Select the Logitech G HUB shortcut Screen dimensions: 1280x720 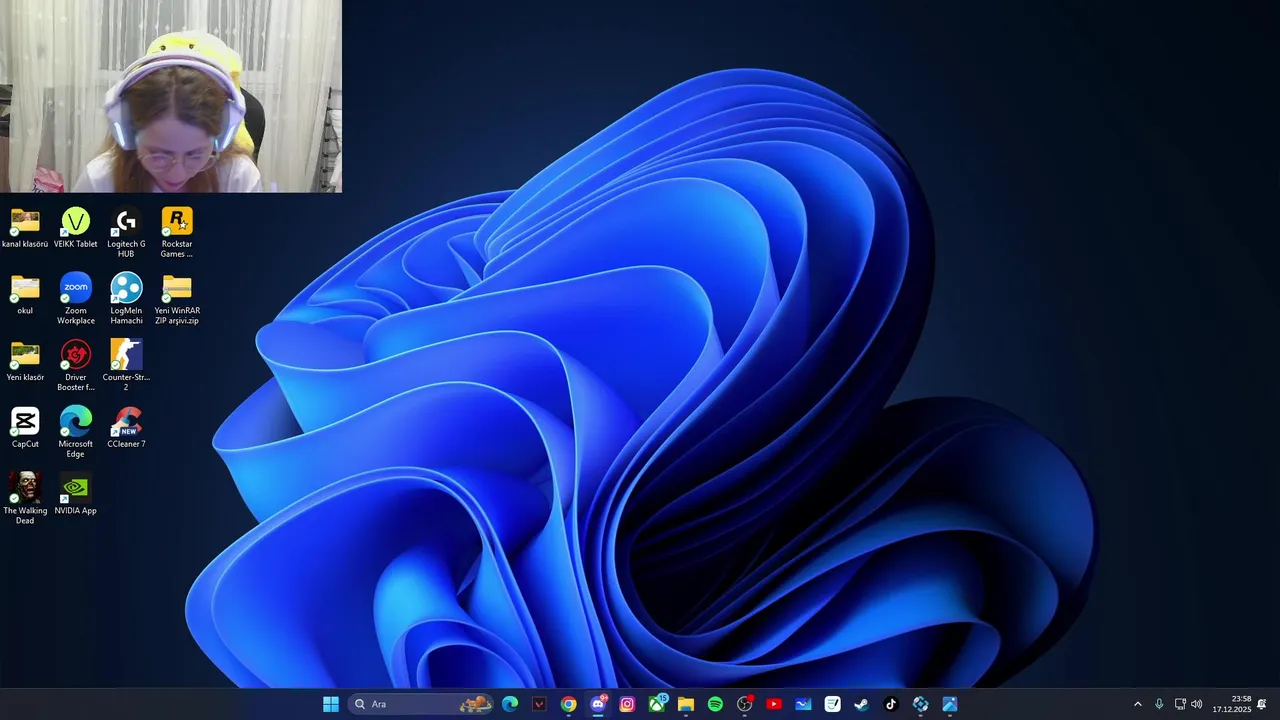[126, 233]
